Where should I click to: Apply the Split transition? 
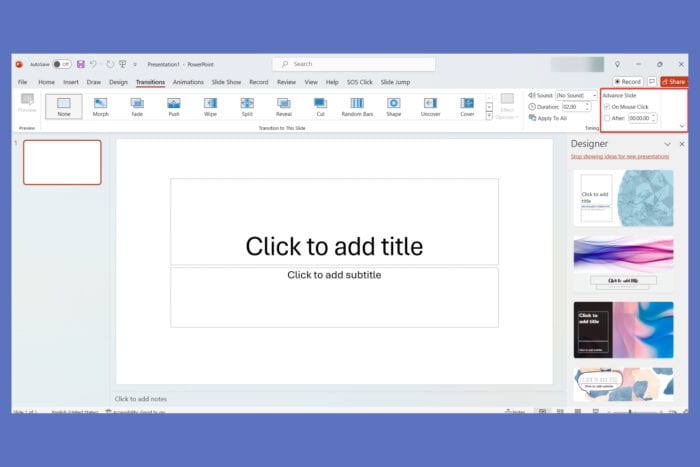click(247, 106)
